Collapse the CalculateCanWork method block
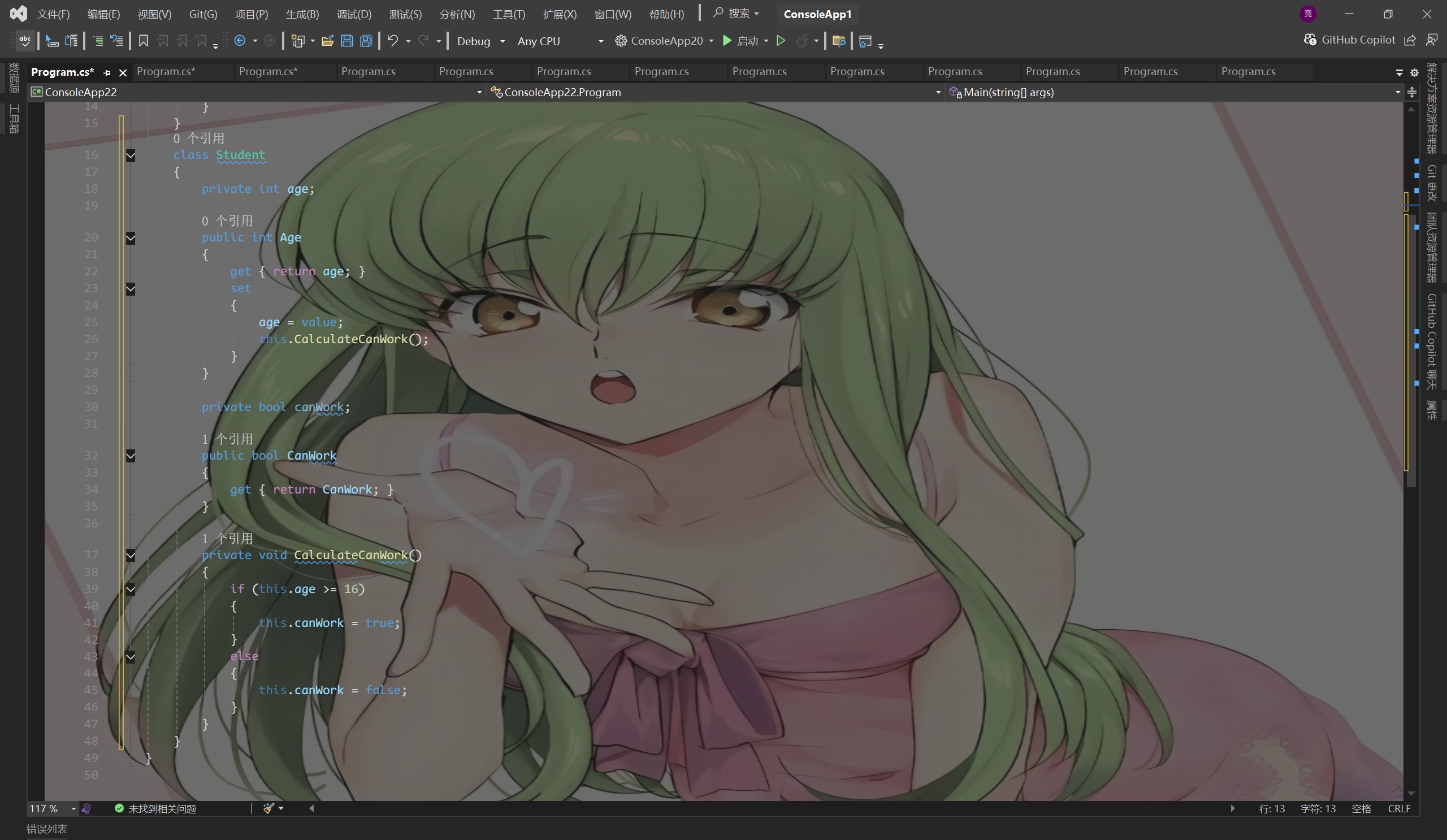Image resolution: width=1447 pixels, height=840 pixels. (x=131, y=555)
